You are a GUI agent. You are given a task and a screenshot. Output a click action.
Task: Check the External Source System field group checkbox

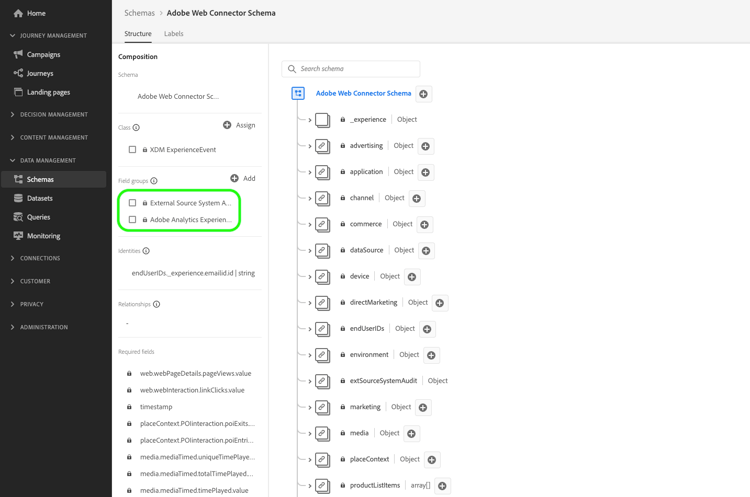pyautogui.click(x=132, y=203)
